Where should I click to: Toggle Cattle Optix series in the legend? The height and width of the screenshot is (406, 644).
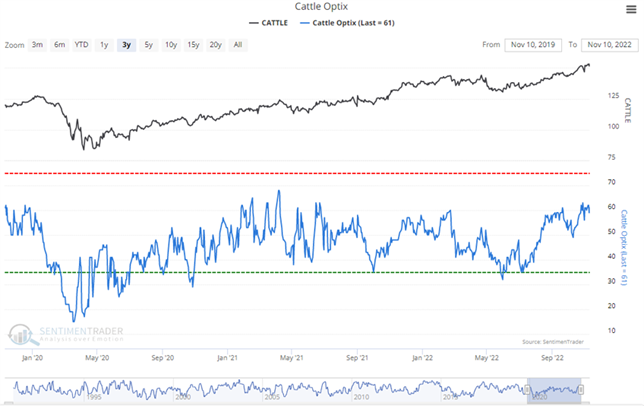click(x=348, y=21)
